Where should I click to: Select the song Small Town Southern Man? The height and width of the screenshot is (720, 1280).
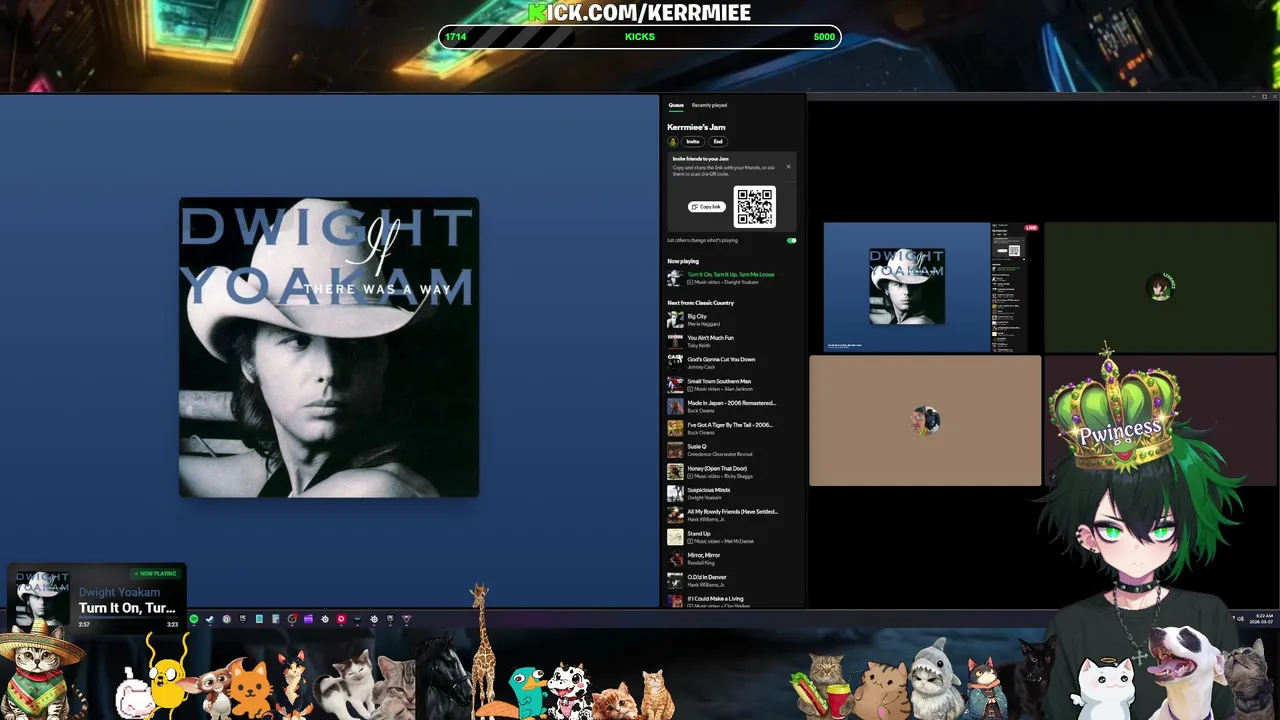click(719, 381)
